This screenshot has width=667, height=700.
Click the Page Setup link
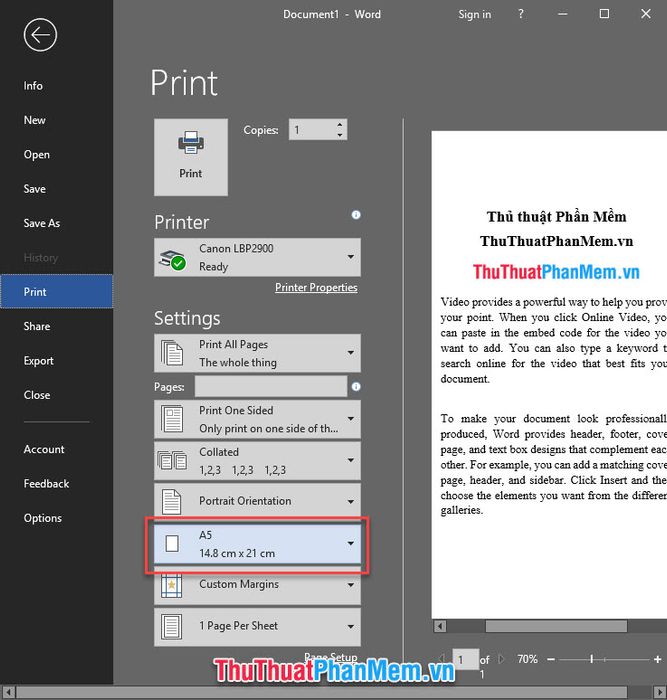(x=330, y=657)
